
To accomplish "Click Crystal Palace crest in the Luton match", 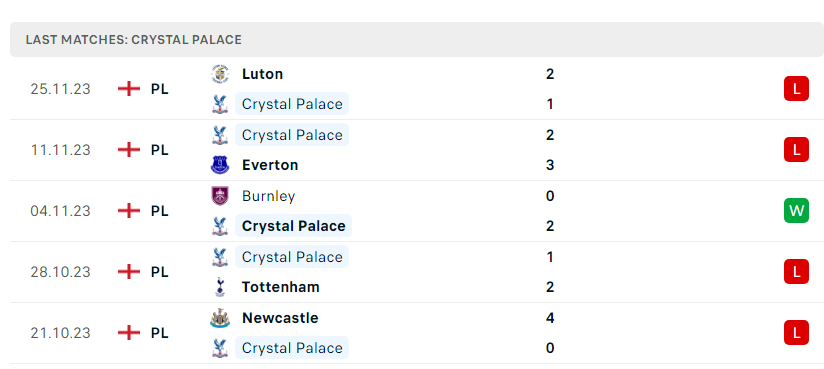I will click(220, 104).
